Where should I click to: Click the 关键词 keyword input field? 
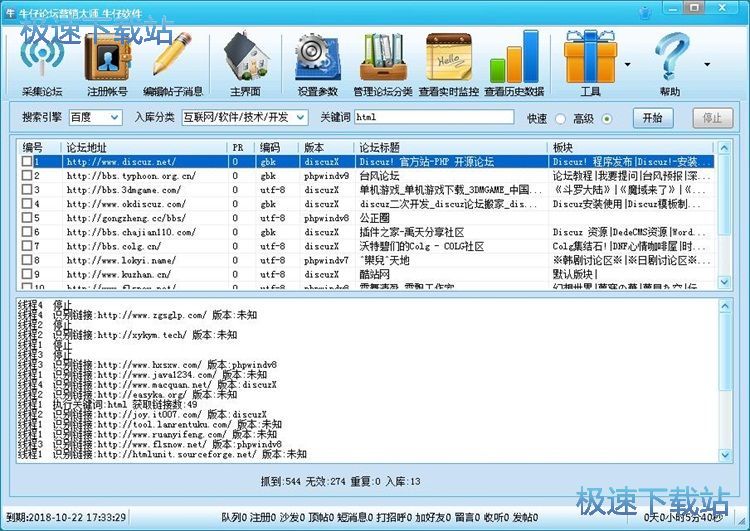tap(434, 117)
